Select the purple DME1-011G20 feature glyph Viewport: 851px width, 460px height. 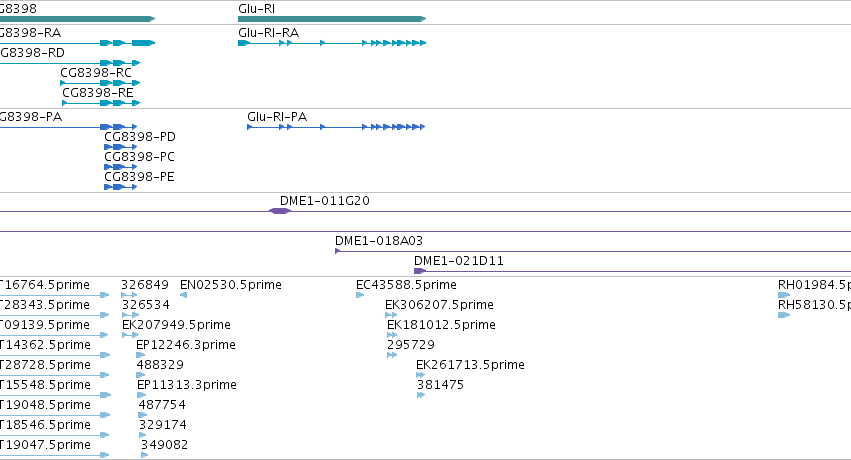click(x=280, y=211)
